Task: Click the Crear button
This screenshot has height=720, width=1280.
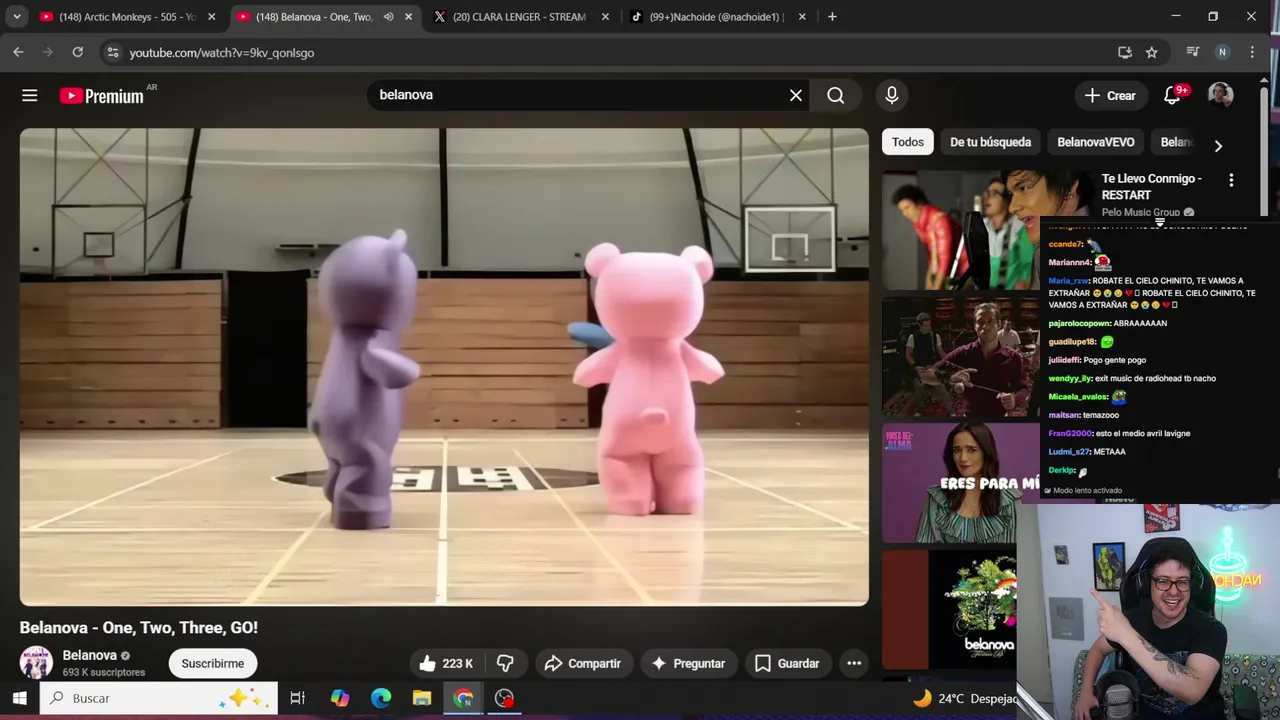Action: pos(1111,95)
